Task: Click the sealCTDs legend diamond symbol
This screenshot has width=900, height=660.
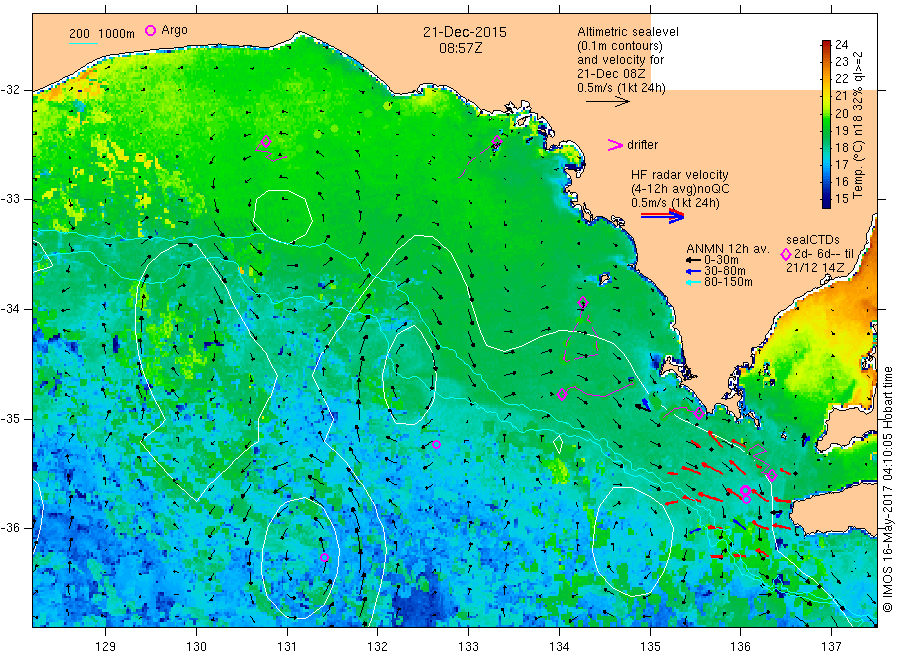Action: 786,254
